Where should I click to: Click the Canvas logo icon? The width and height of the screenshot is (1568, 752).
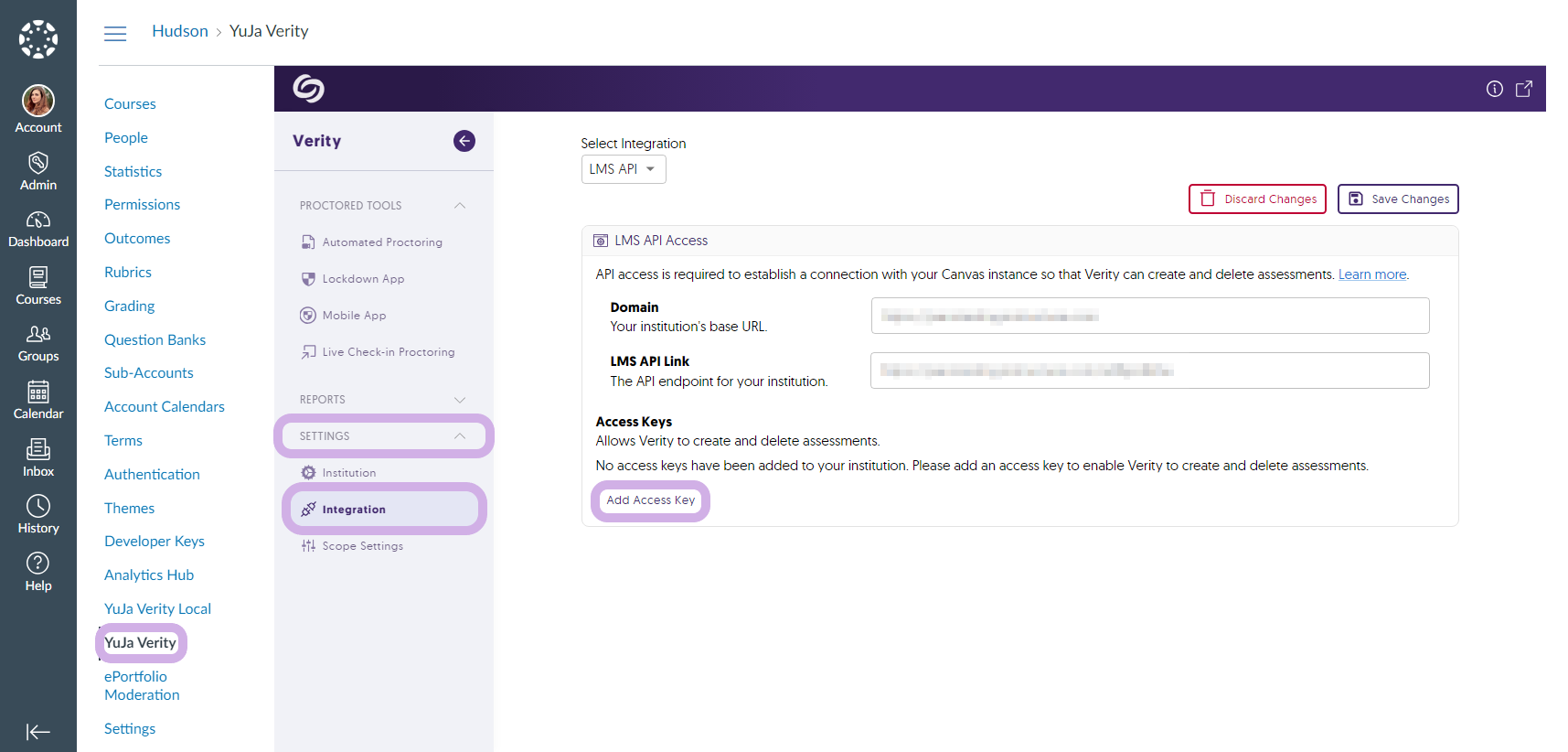(38, 39)
